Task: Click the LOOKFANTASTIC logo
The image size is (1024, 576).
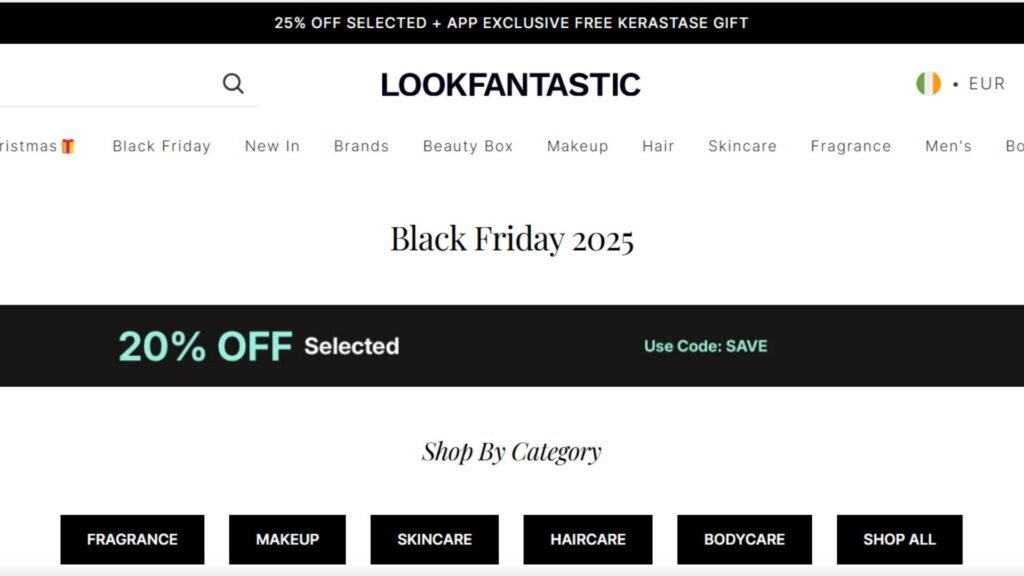Action: [510, 84]
